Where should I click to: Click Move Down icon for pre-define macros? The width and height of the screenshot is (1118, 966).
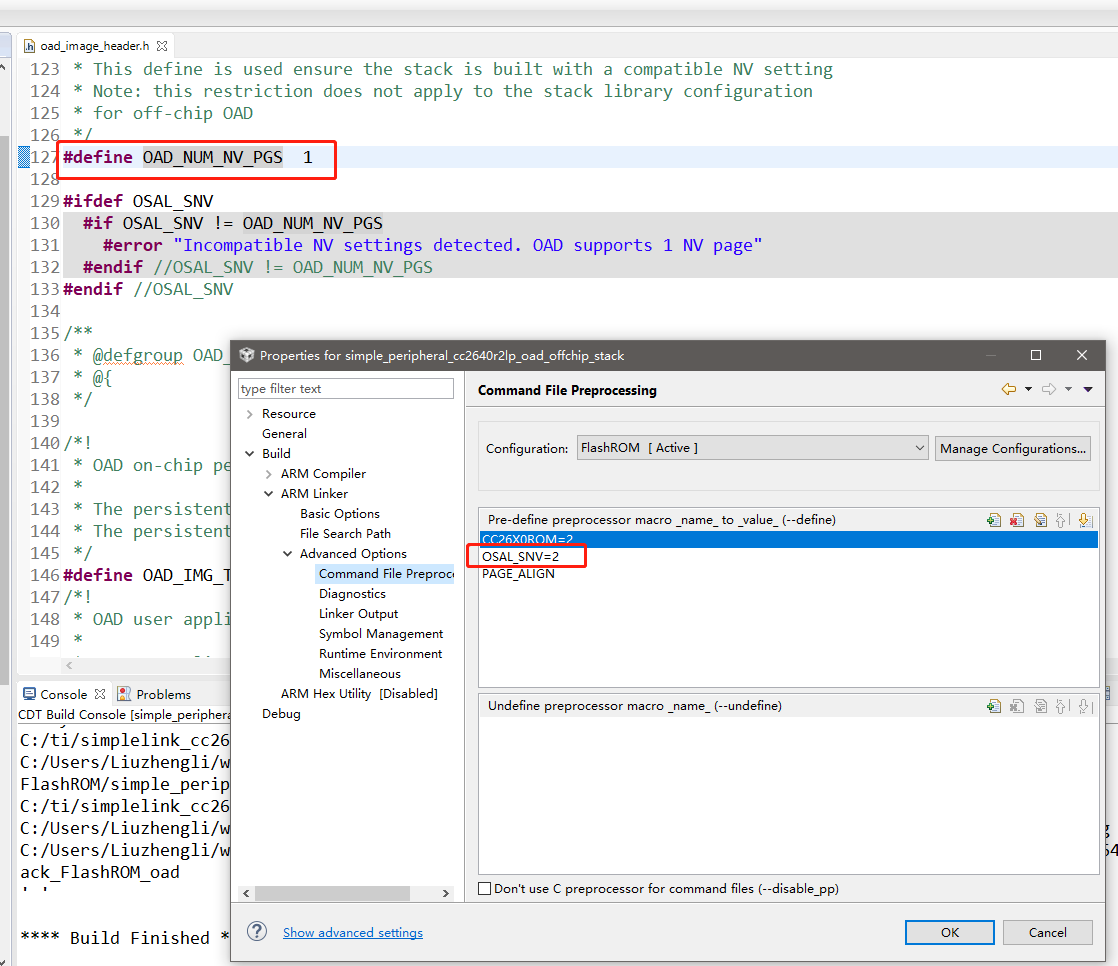(1084, 520)
